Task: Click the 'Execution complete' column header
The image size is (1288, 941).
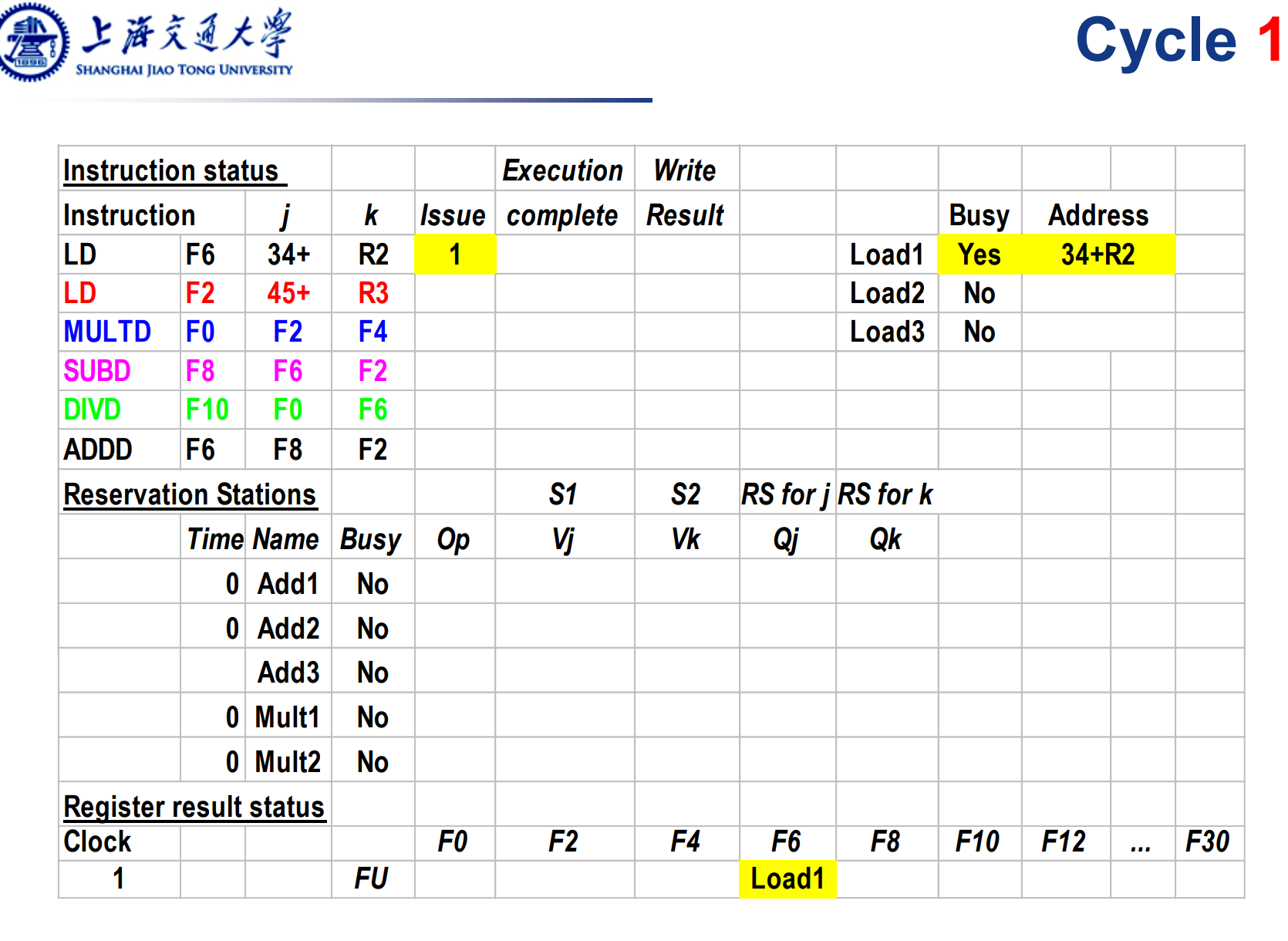Action: click(562, 192)
